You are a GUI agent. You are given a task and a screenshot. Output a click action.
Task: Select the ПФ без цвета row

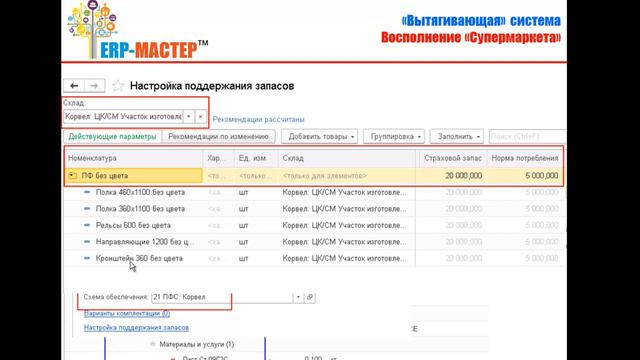pos(313,176)
